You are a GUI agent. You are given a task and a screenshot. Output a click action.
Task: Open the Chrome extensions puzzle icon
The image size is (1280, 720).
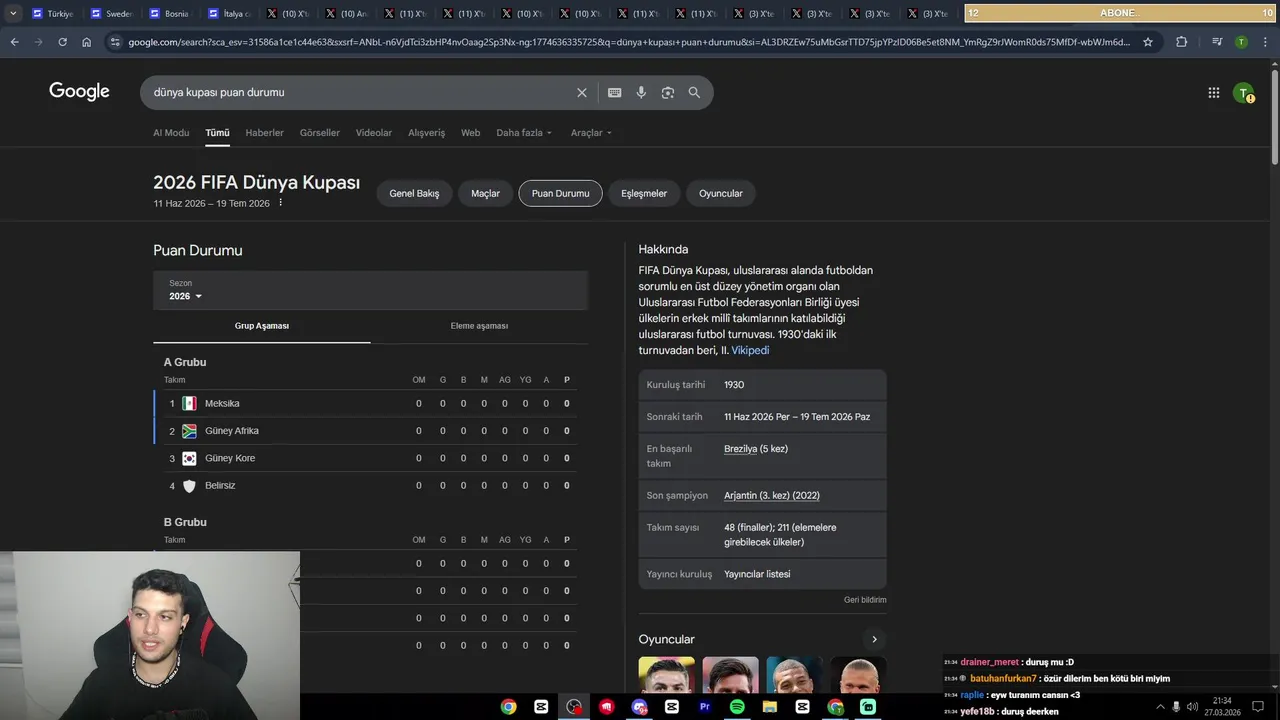pyautogui.click(x=1182, y=42)
